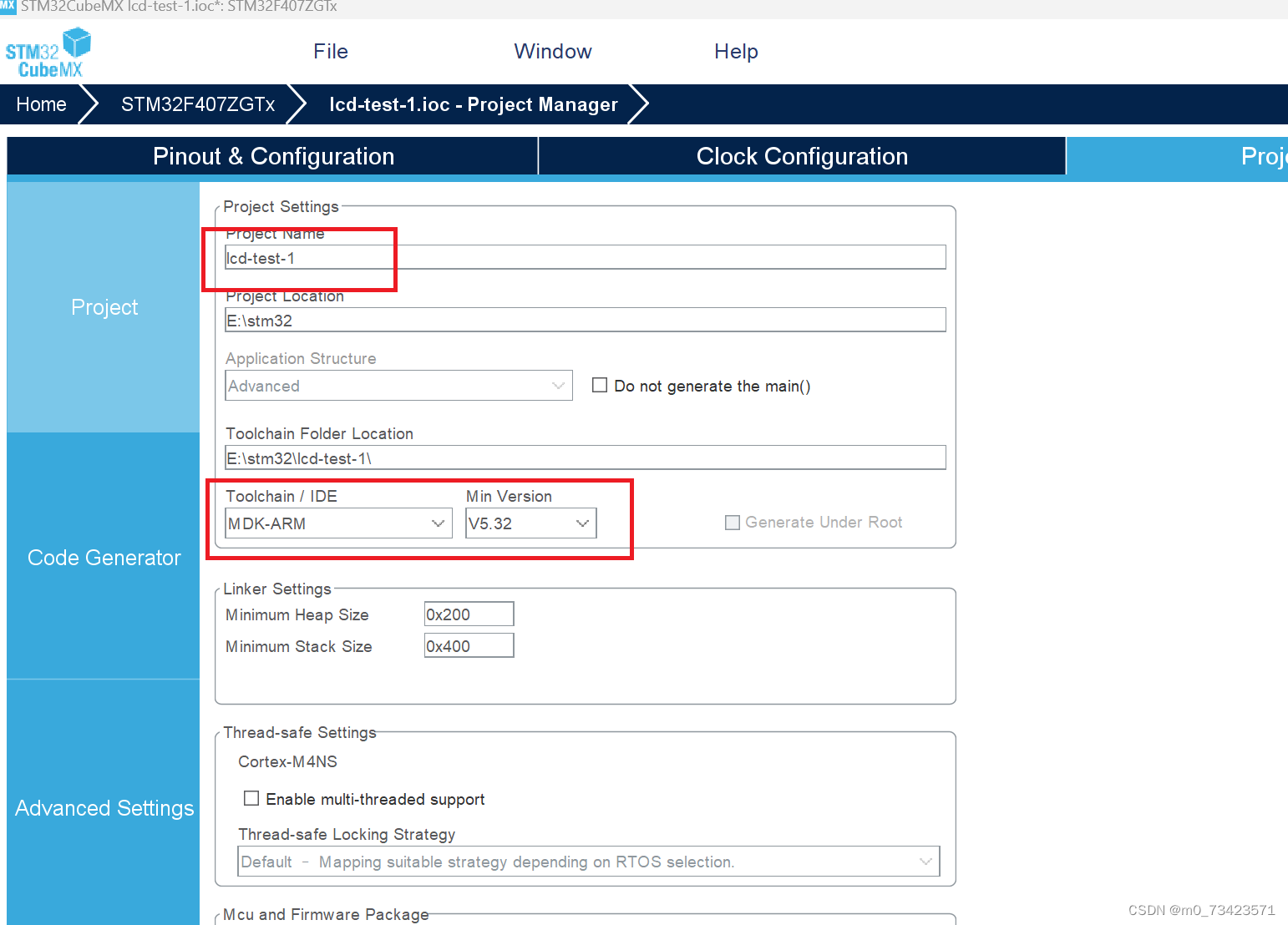The image size is (1288, 925).
Task: Select the Code Generator side tab
Action: click(104, 558)
